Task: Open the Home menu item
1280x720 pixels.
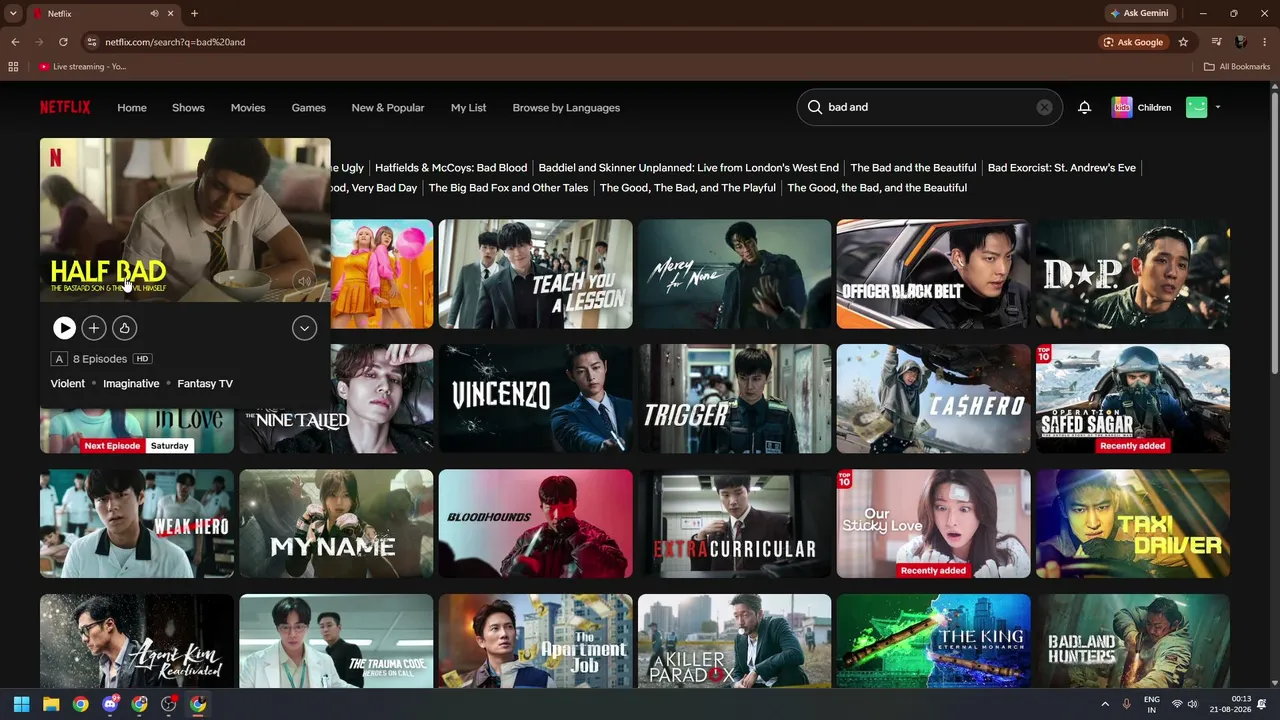Action: point(132,107)
